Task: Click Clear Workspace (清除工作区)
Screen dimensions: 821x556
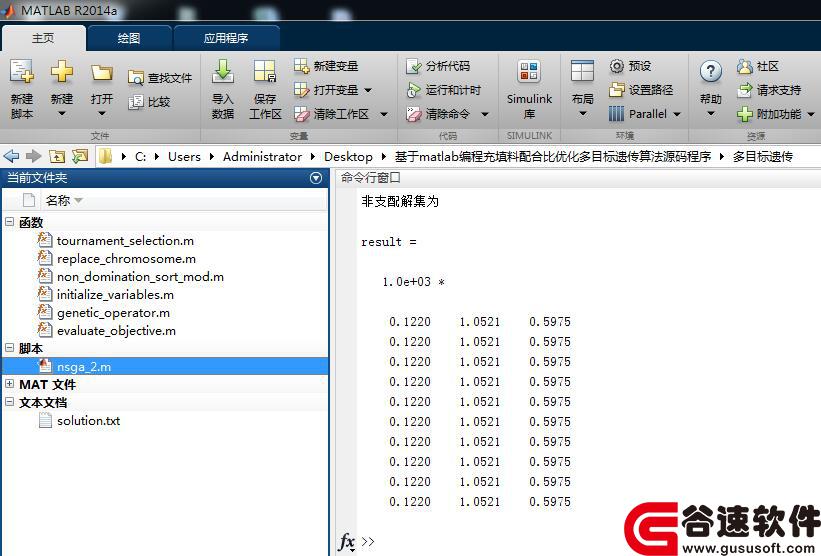Action: click(331, 114)
